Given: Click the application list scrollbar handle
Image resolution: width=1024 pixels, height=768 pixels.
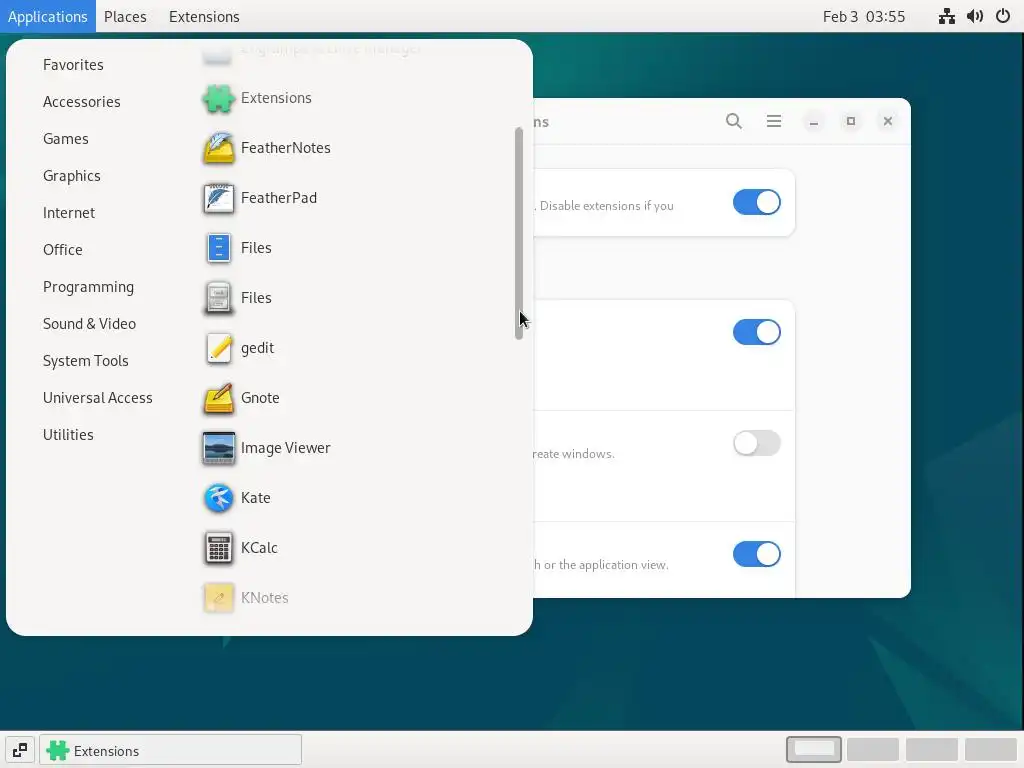Looking at the screenshot, I should click(519, 233).
